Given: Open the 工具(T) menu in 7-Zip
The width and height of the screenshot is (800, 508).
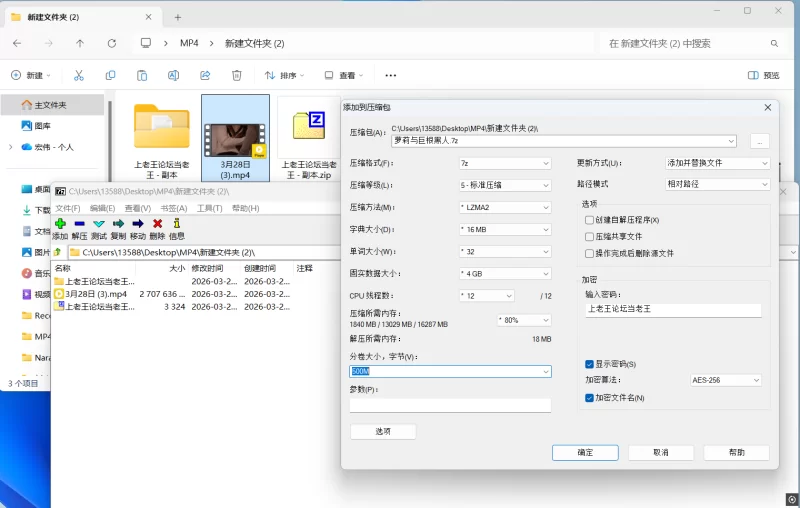Looking at the screenshot, I should pos(209,208).
